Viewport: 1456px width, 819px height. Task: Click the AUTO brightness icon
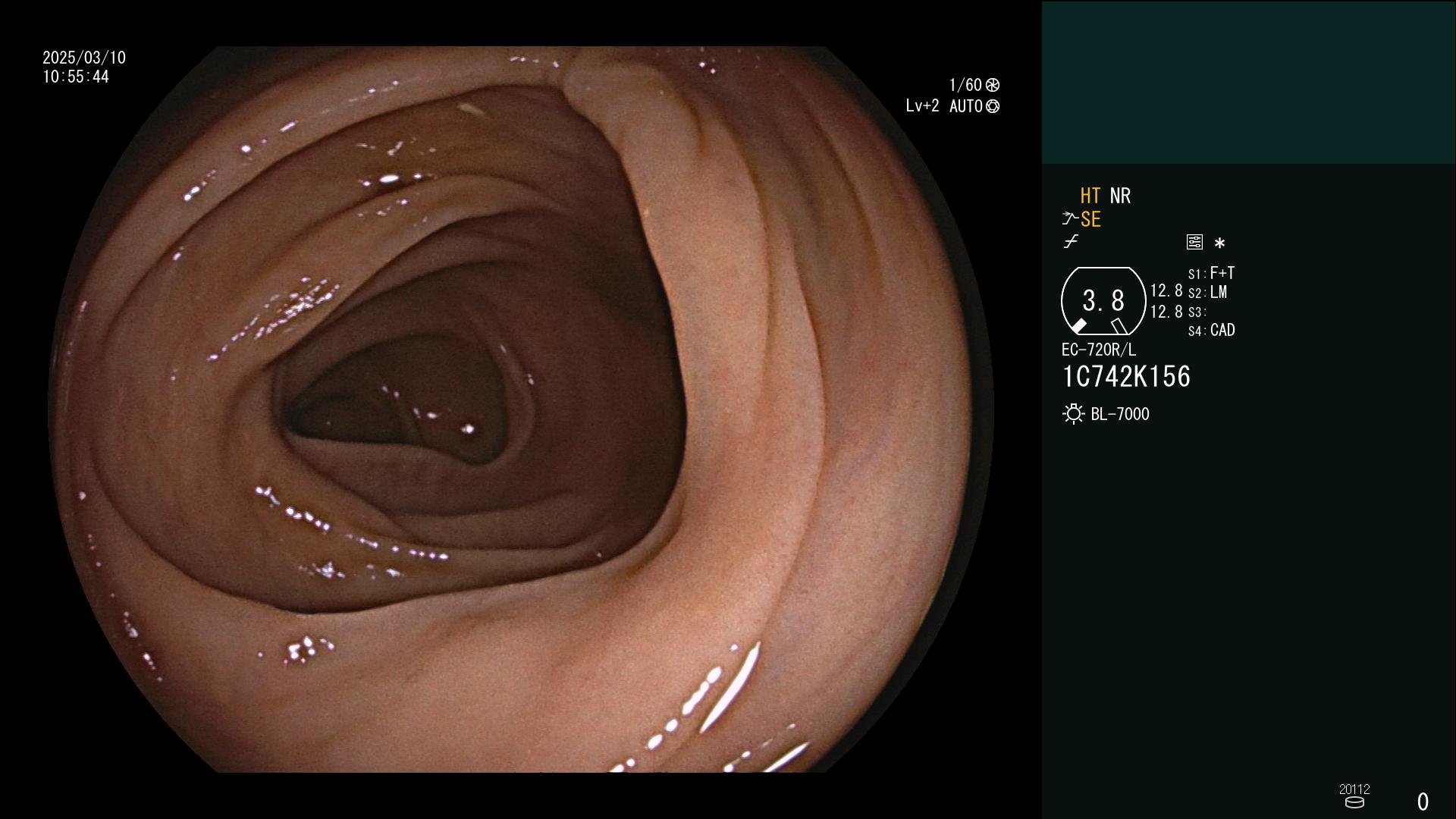click(993, 107)
